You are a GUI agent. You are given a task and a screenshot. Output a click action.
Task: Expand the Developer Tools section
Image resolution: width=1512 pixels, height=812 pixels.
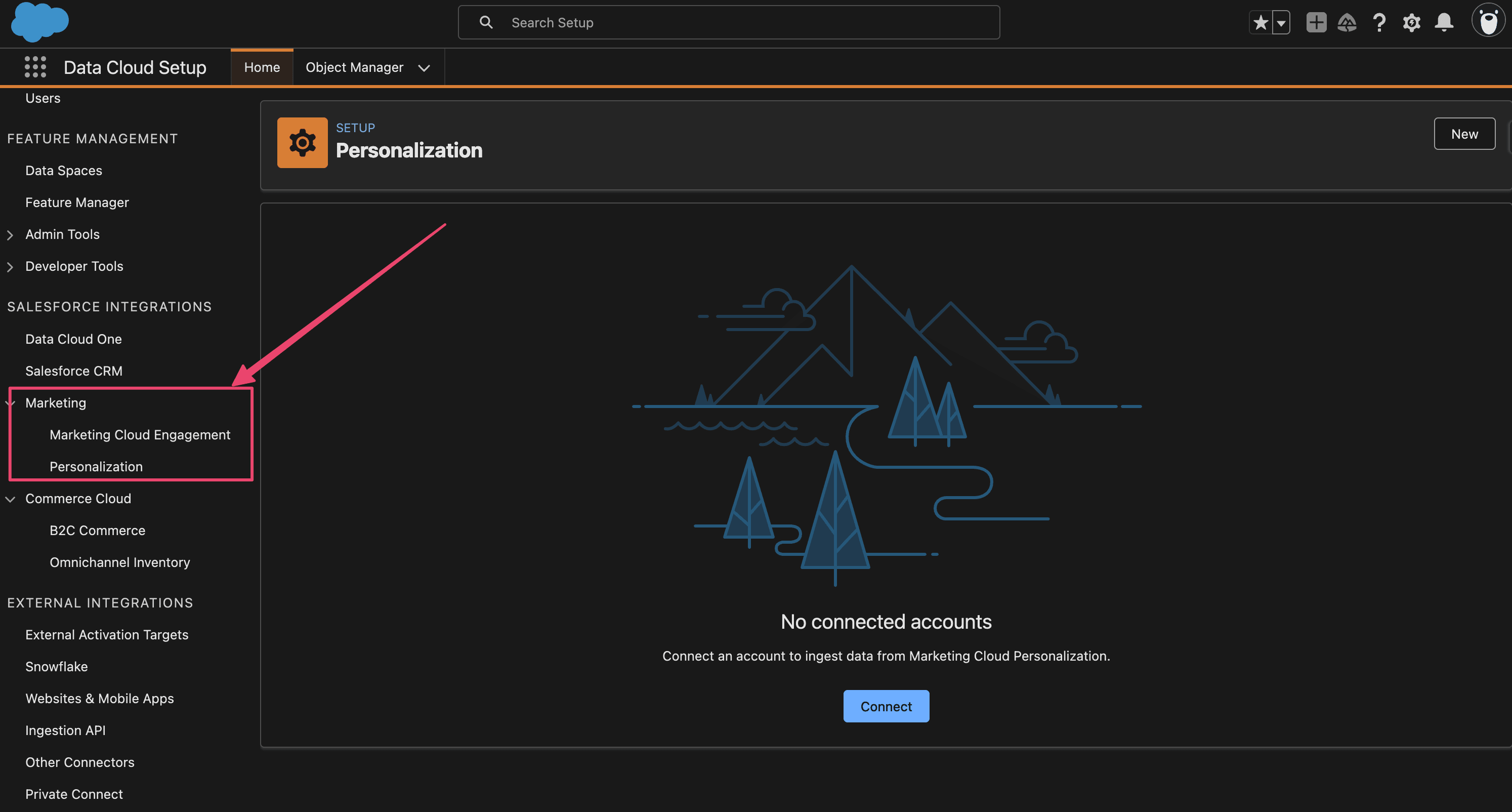click(10, 267)
